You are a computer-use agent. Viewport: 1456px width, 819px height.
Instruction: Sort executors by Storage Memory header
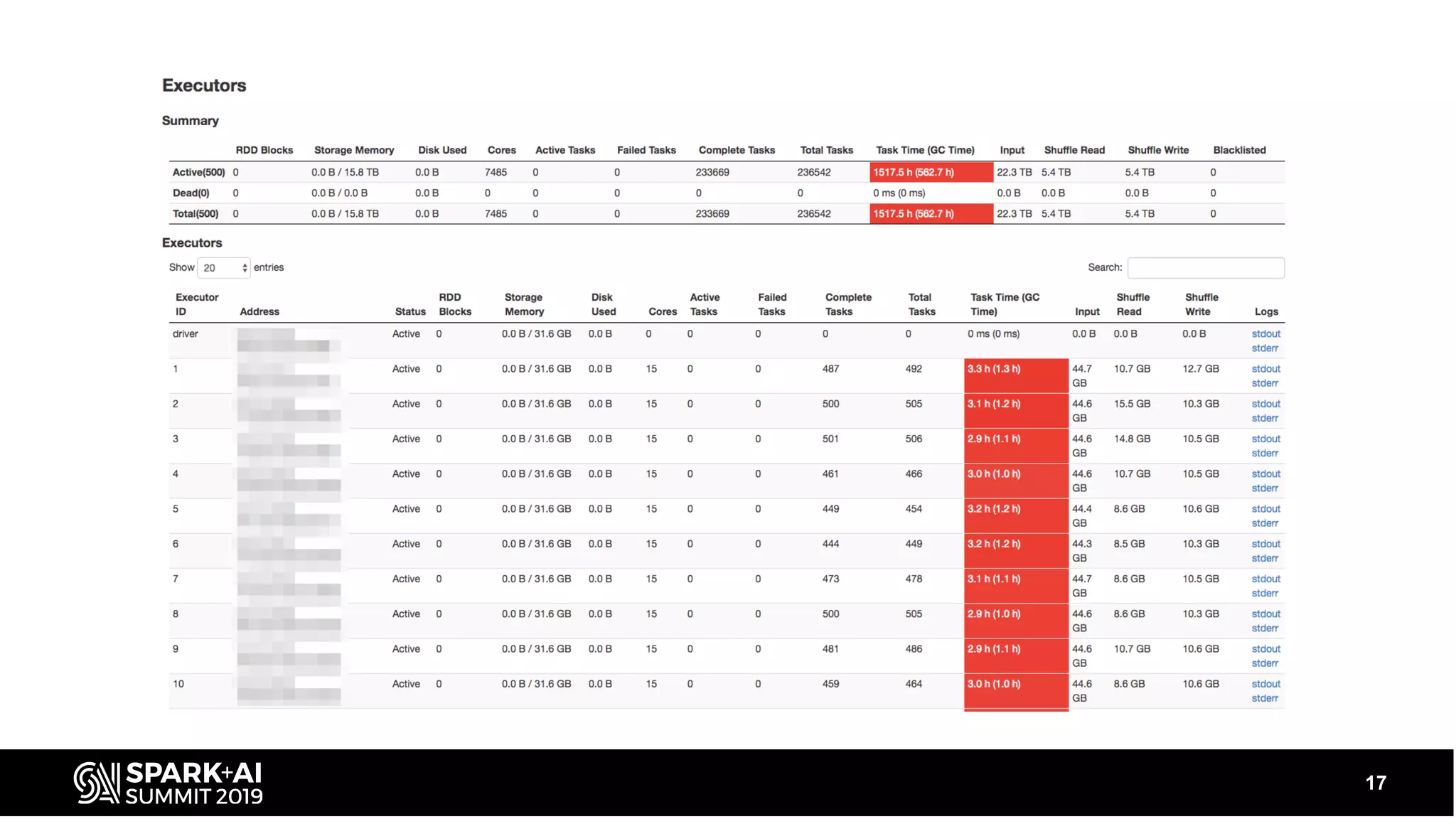[524, 304]
